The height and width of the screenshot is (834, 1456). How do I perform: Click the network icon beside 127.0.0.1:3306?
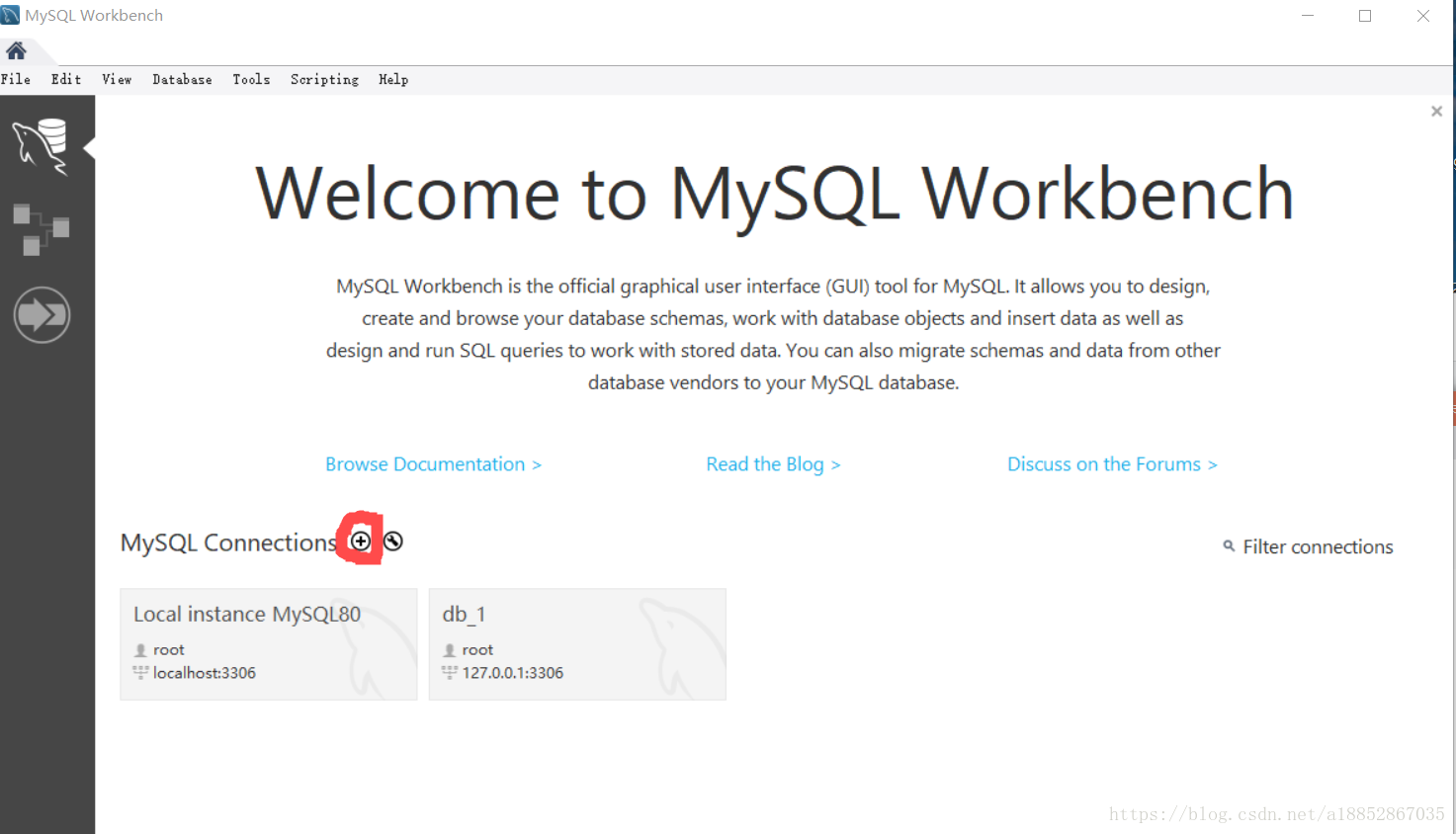tap(450, 672)
